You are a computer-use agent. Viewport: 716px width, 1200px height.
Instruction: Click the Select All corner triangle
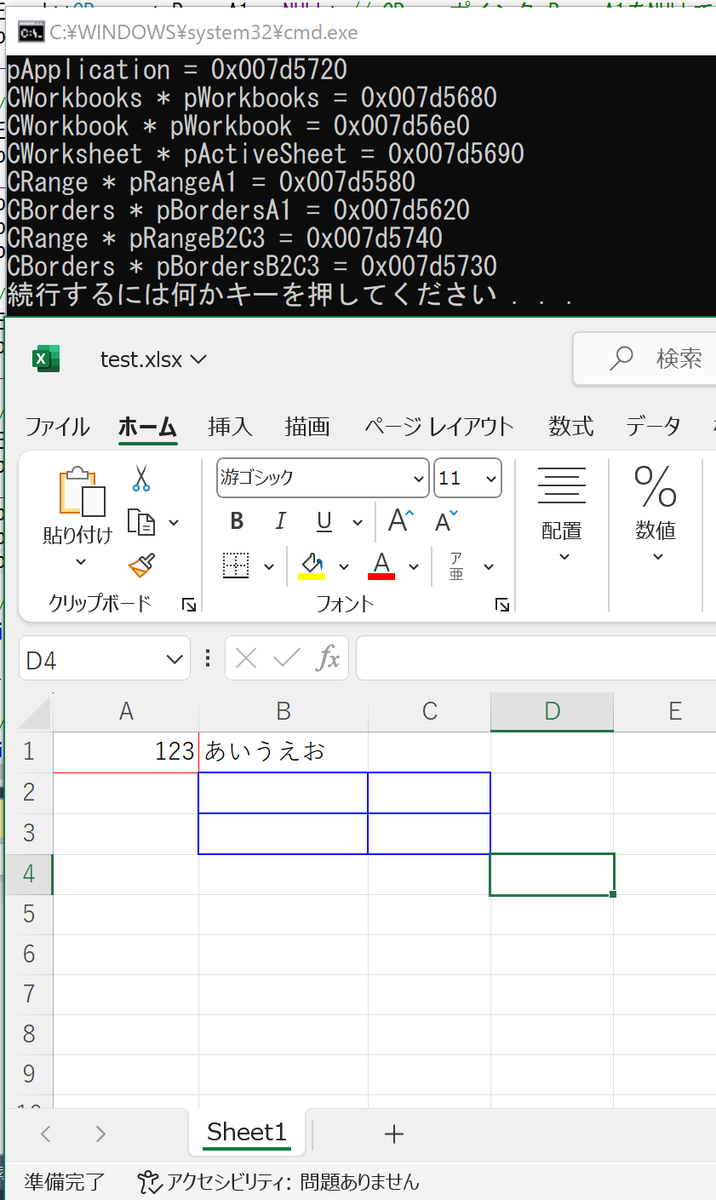[x=36, y=713]
